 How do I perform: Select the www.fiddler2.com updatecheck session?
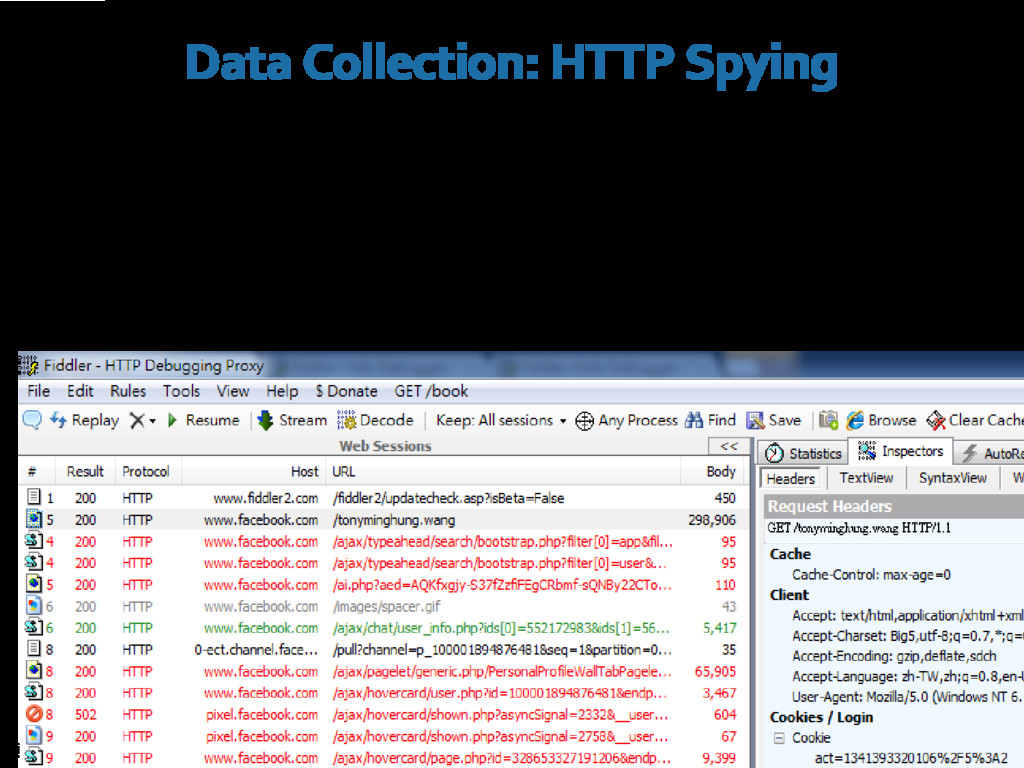(x=385, y=498)
